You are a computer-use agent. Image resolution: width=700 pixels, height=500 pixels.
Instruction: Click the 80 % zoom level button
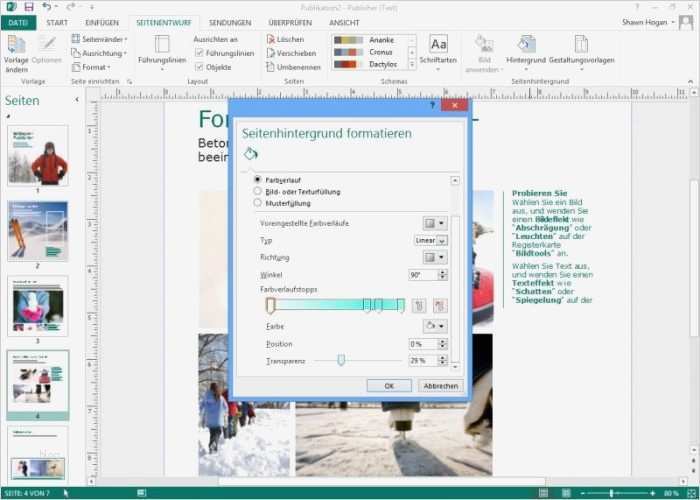click(x=671, y=493)
